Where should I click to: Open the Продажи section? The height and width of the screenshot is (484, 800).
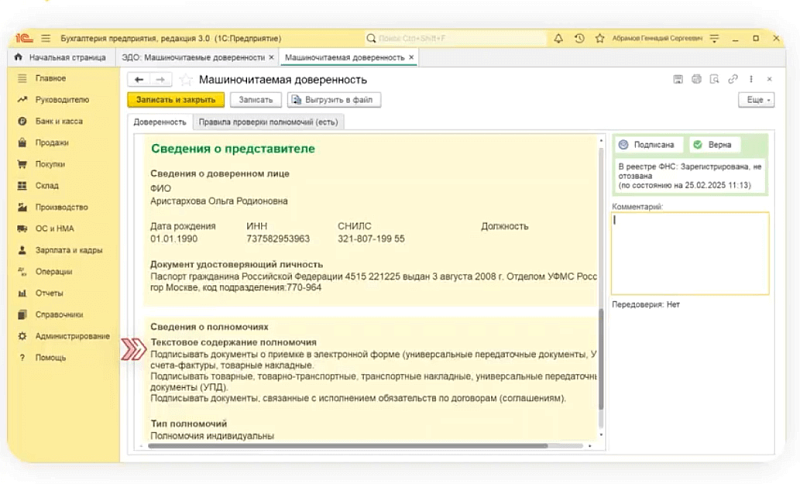pos(52,142)
